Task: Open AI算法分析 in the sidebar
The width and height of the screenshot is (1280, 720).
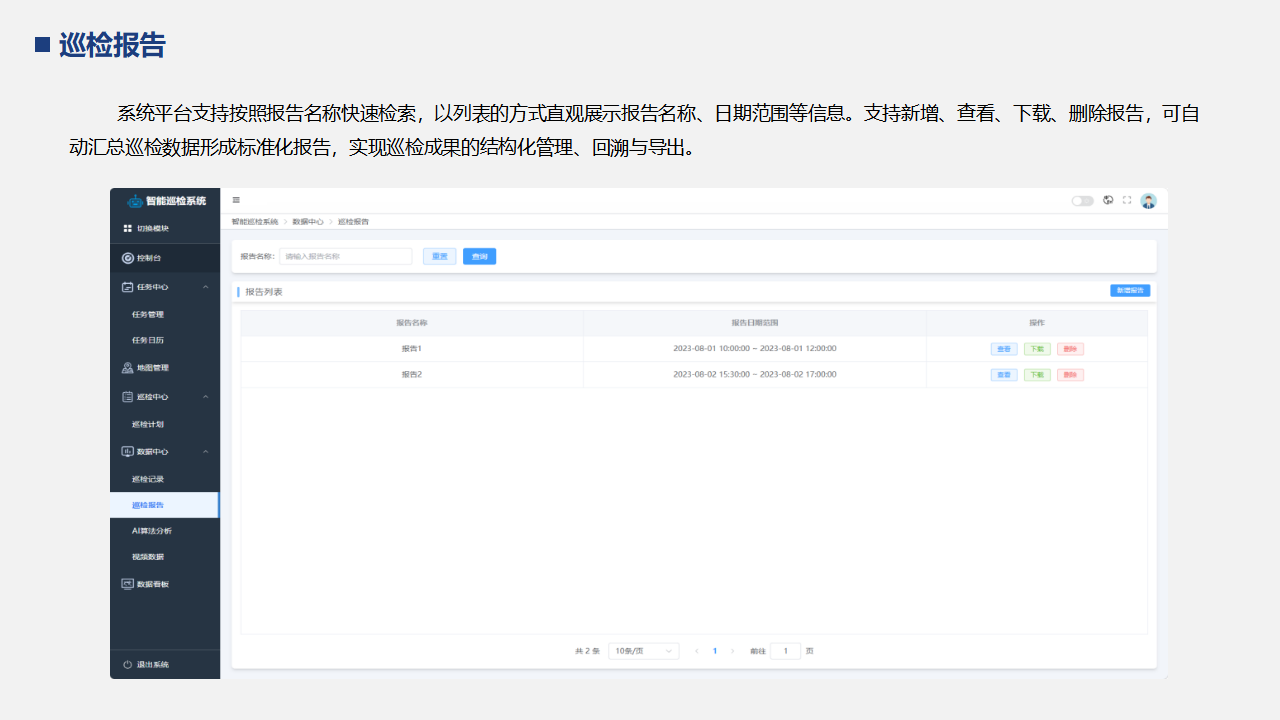Action: [152, 531]
